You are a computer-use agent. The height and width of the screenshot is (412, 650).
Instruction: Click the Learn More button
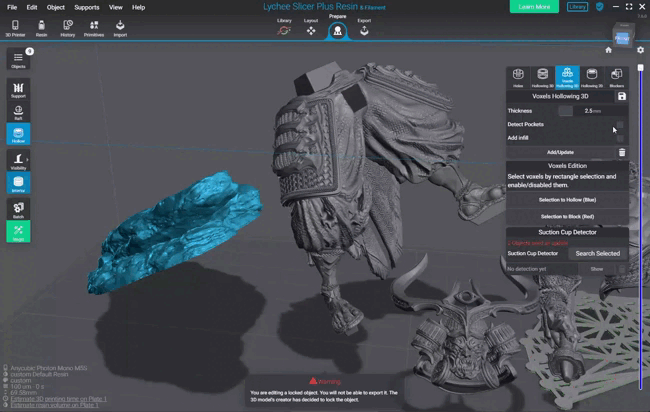point(534,7)
